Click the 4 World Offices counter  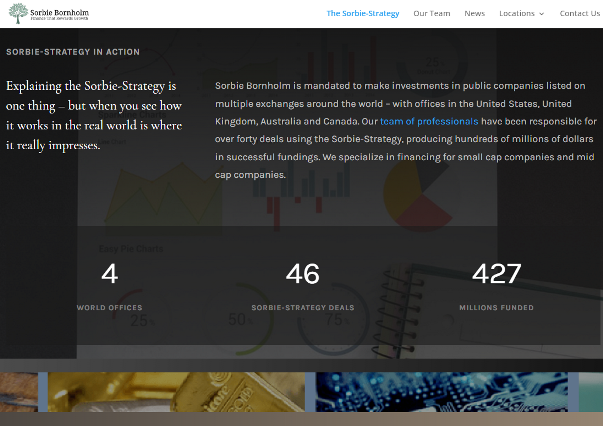(110, 274)
